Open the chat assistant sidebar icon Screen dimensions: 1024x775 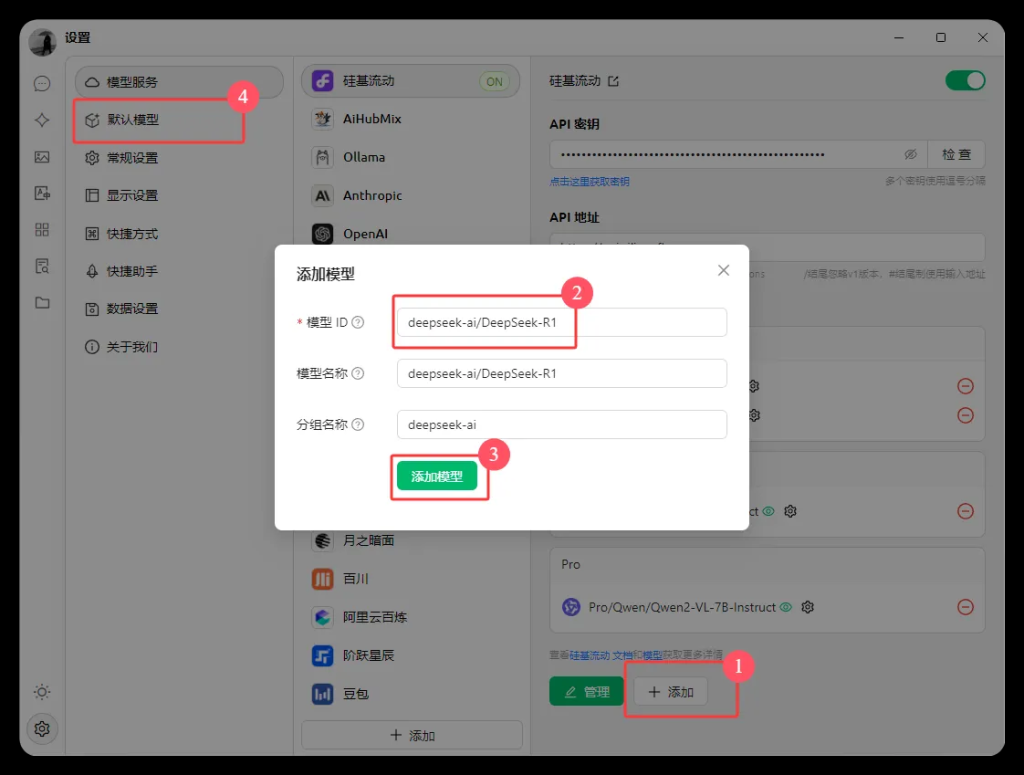pyautogui.click(x=42, y=84)
